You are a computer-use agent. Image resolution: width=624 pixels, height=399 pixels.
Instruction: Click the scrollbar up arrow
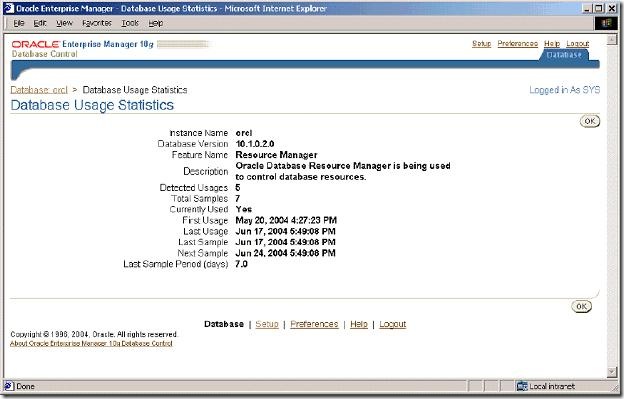pyautogui.click(x=612, y=39)
